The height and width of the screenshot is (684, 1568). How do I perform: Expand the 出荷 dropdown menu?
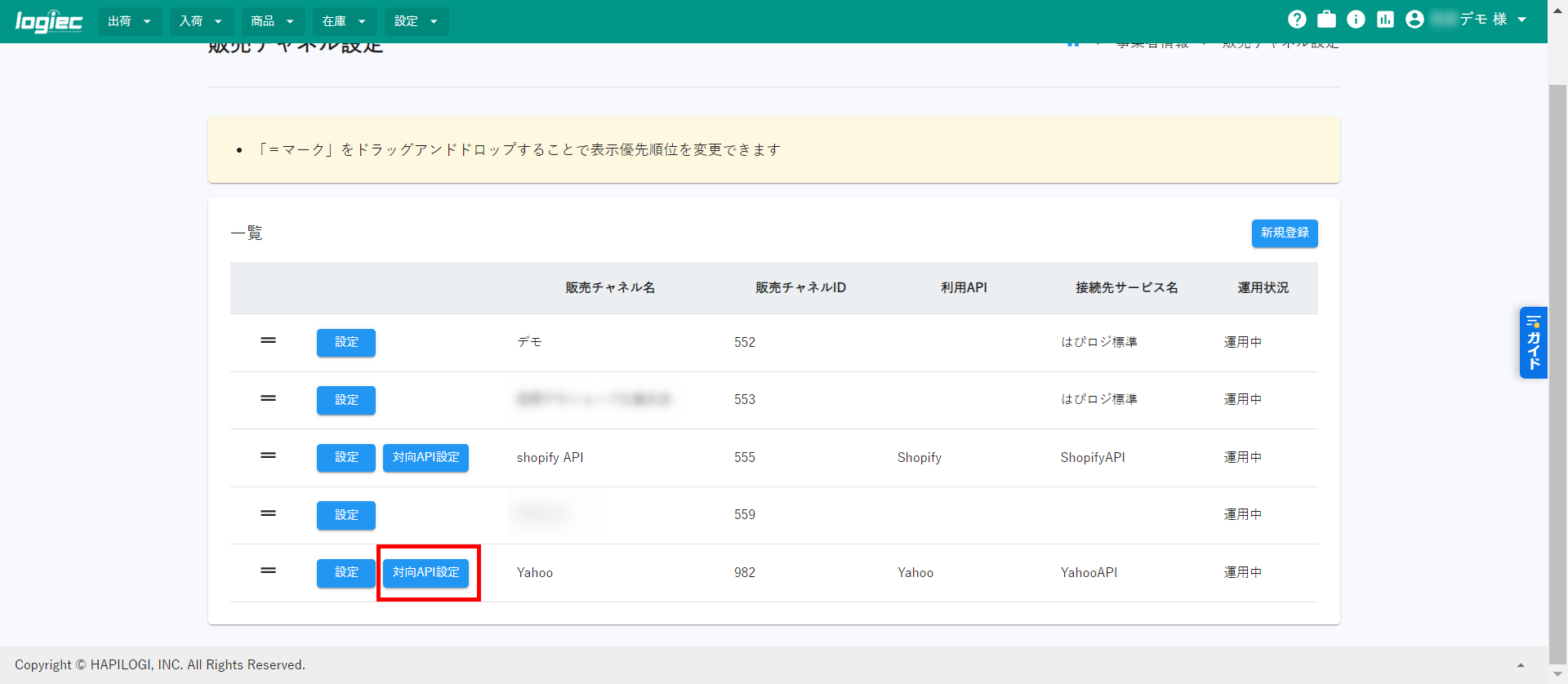point(129,21)
